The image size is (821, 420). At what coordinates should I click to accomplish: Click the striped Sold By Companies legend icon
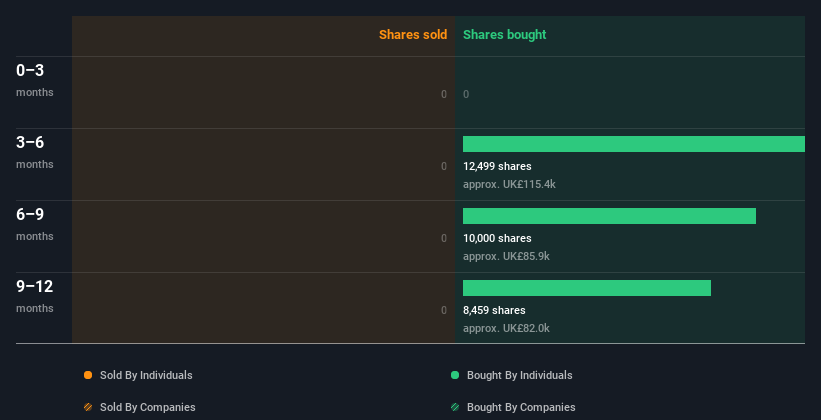[x=88, y=407]
